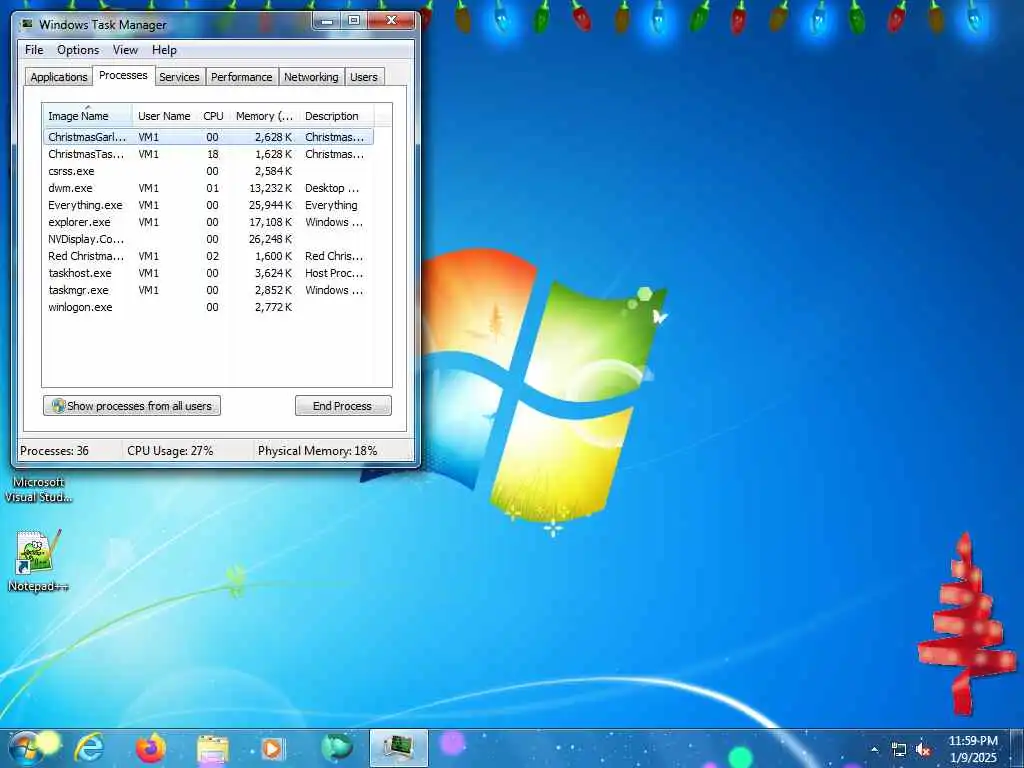Click the End Process button
This screenshot has height=768, width=1024.
[x=343, y=406]
